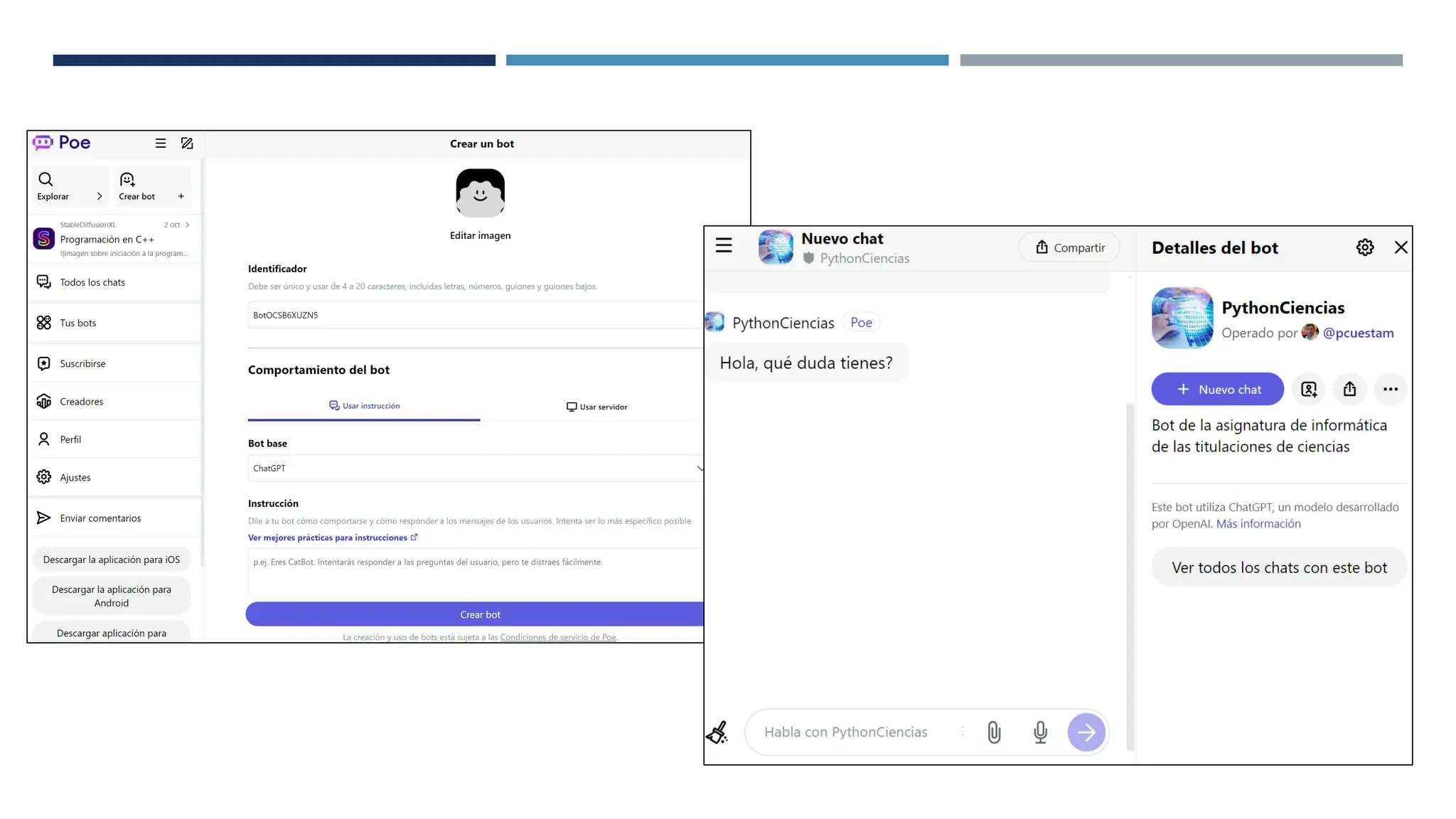The width and height of the screenshot is (1456, 819).
Task: Open the three-dots more options button
Action: pyautogui.click(x=1390, y=389)
